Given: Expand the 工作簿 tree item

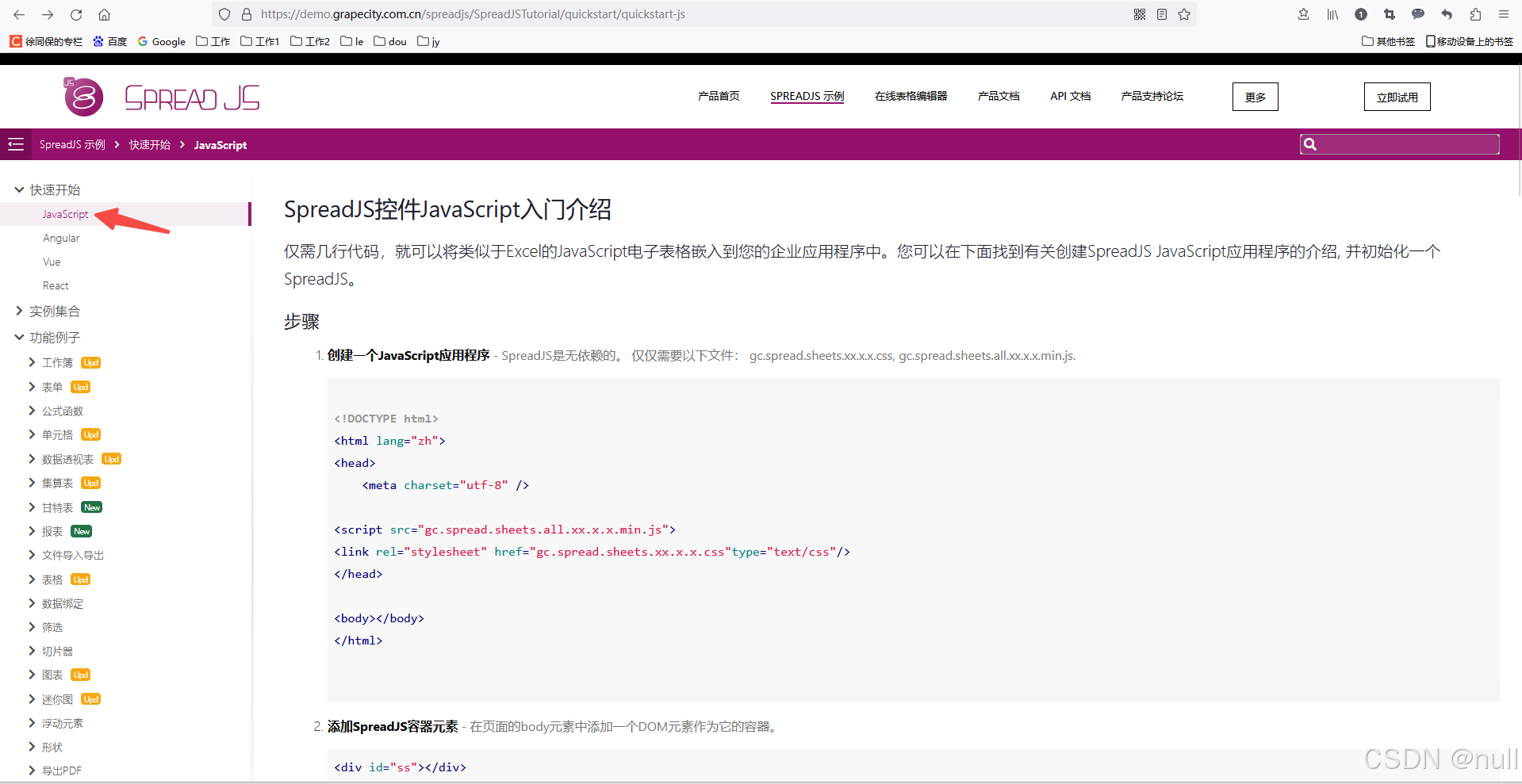Looking at the screenshot, I should point(31,361).
